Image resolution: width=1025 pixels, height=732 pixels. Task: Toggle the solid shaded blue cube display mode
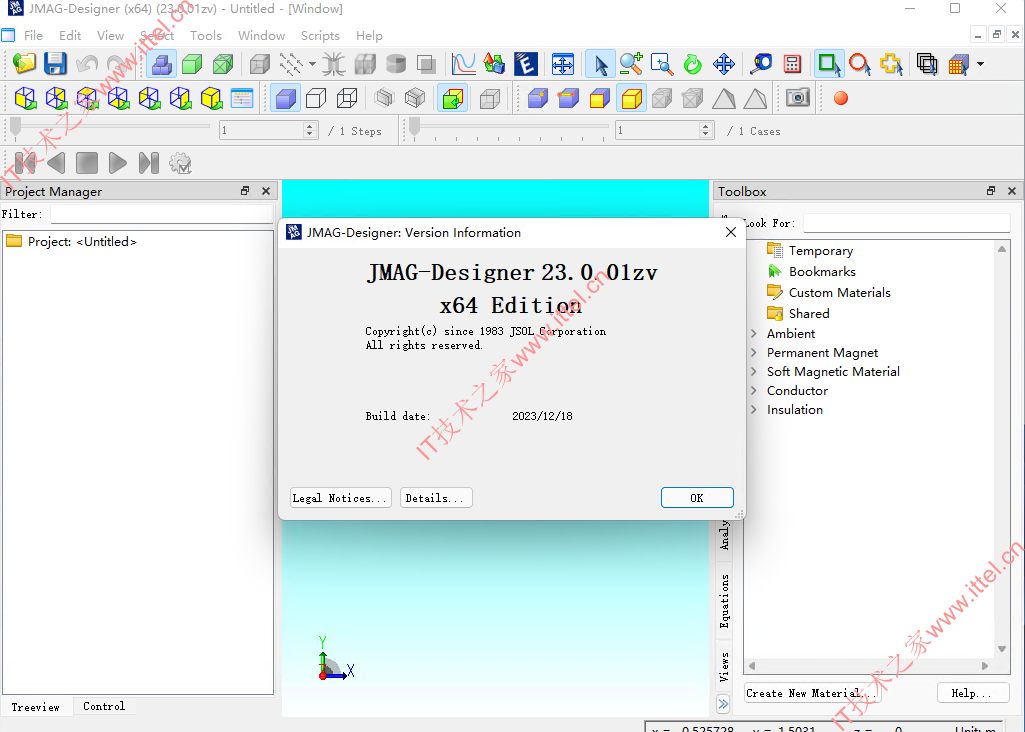click(x=286, y=98)
